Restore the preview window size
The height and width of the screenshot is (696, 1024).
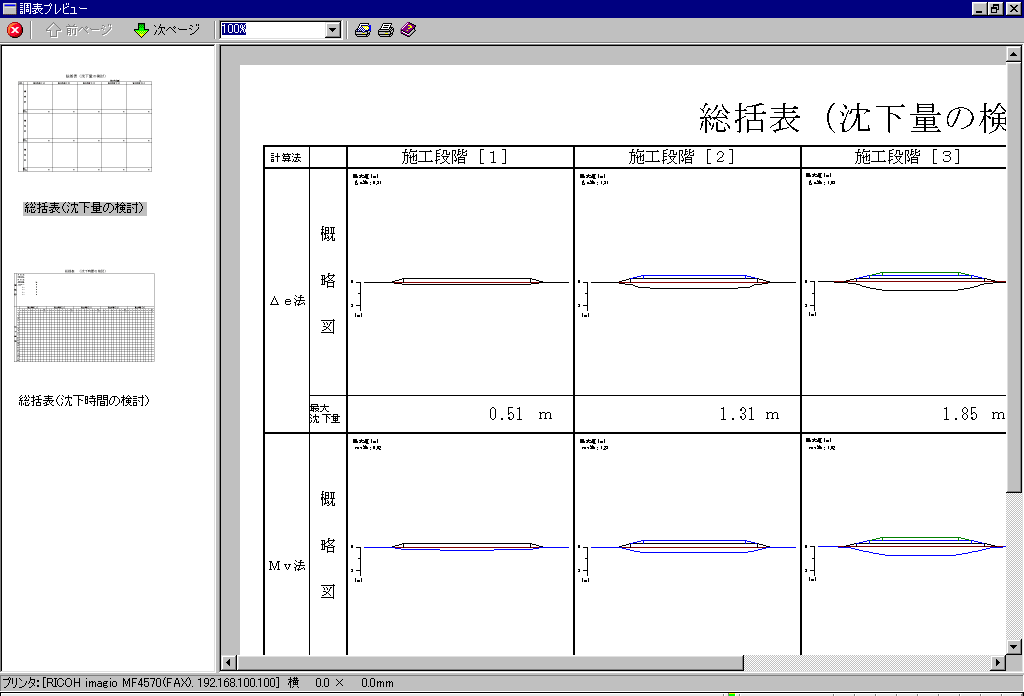pyautogui.click(x=995, y=8)
